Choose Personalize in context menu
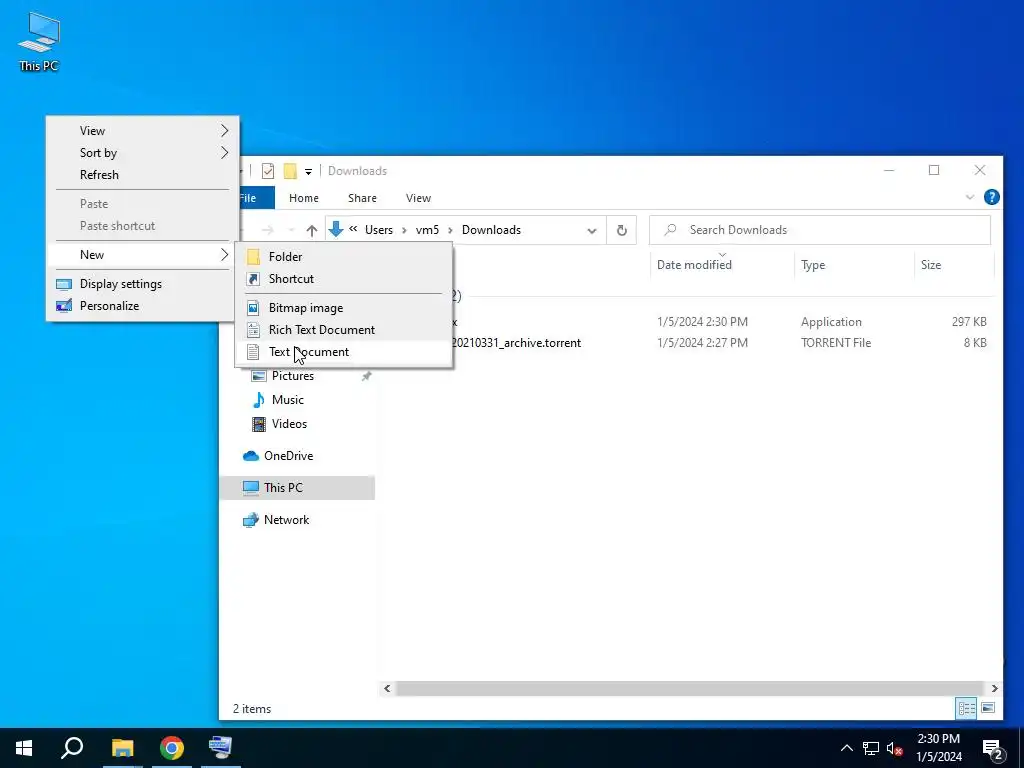This screenshot has width=1024, height=768. (x=142, y=306)
